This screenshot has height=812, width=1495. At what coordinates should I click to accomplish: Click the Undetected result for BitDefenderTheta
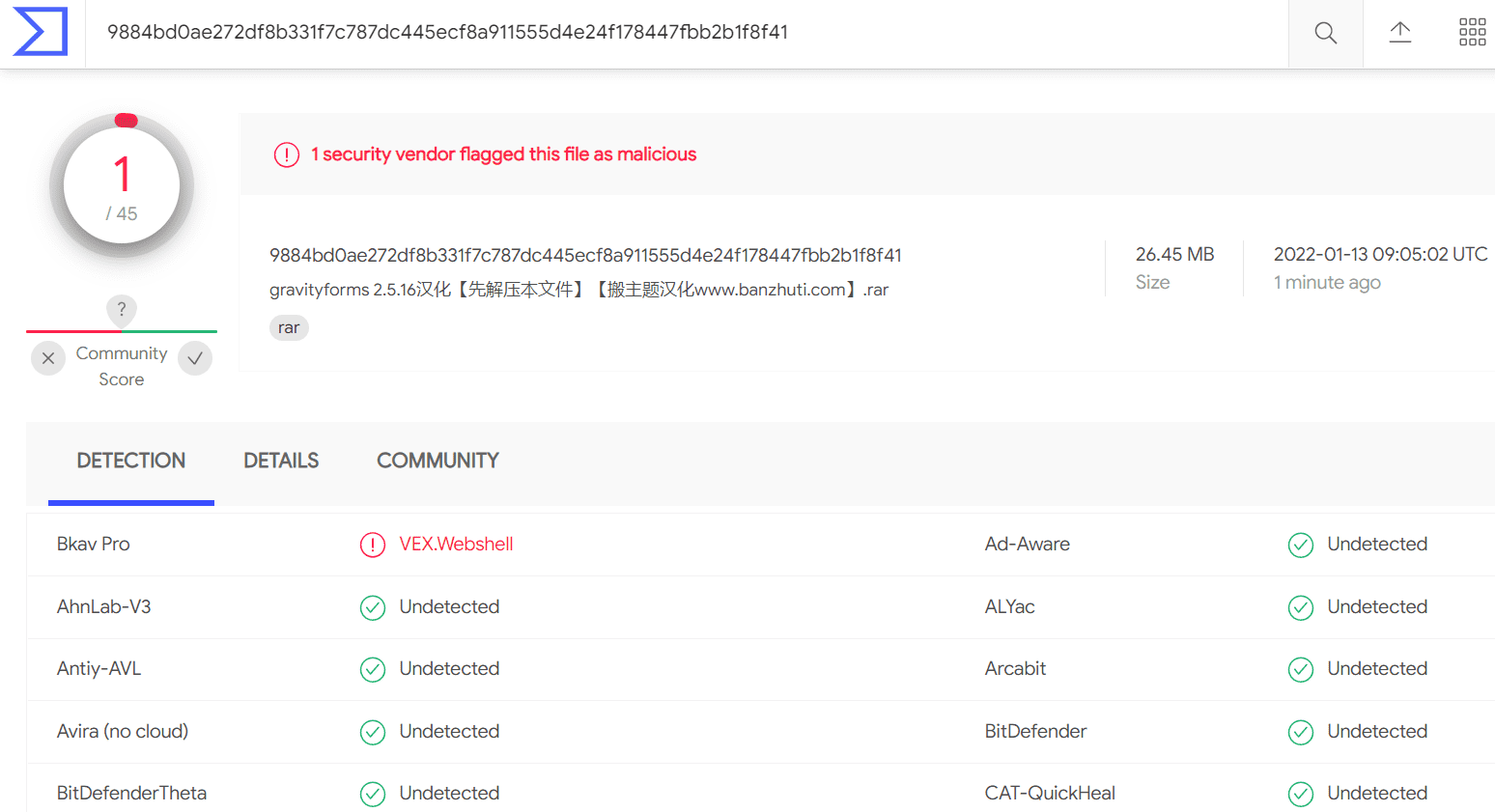tap(450, 793)
